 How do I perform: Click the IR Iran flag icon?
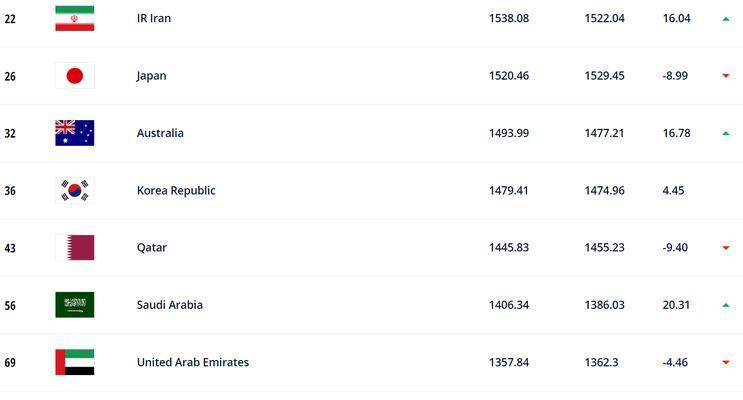tap(74, 18)
